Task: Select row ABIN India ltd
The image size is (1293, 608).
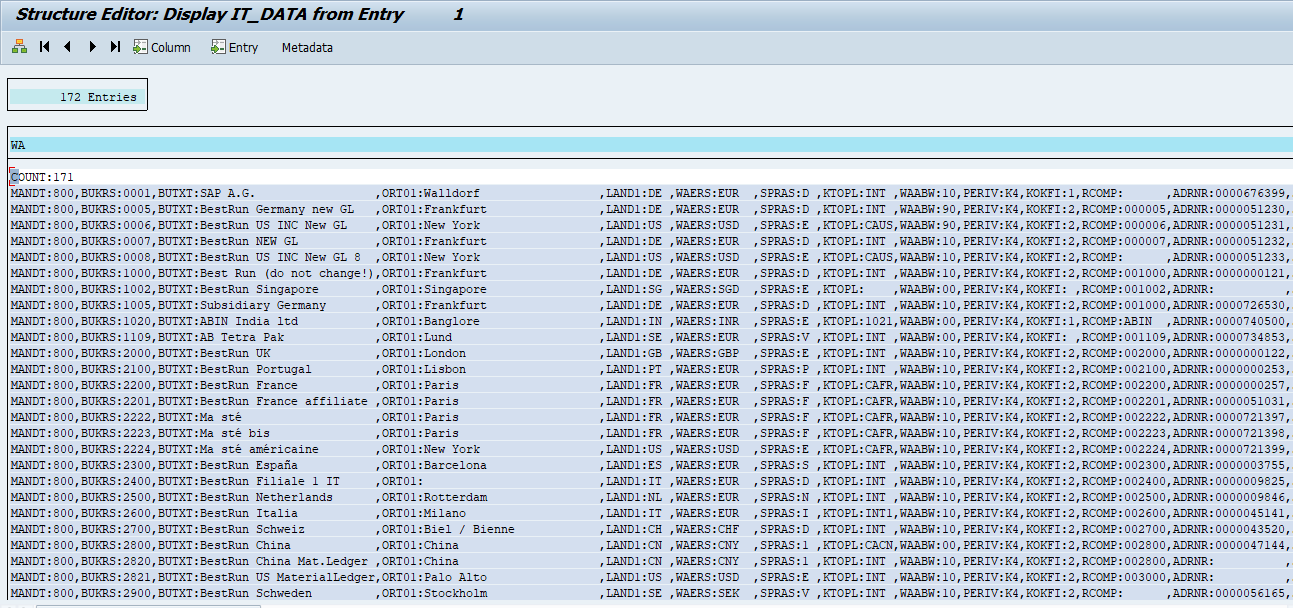Action: 650,321
